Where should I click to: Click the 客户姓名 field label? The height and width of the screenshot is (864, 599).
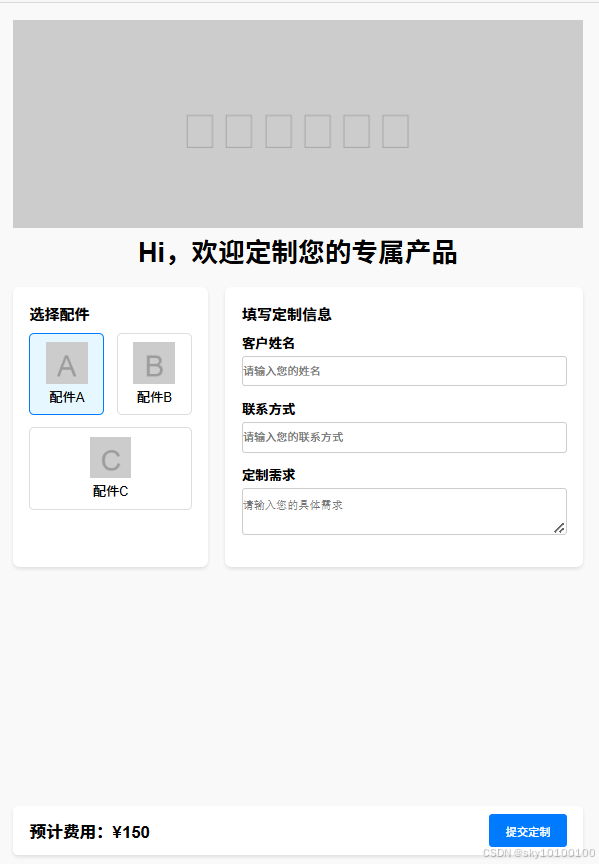pyautogui.click(x=268, y=343)
